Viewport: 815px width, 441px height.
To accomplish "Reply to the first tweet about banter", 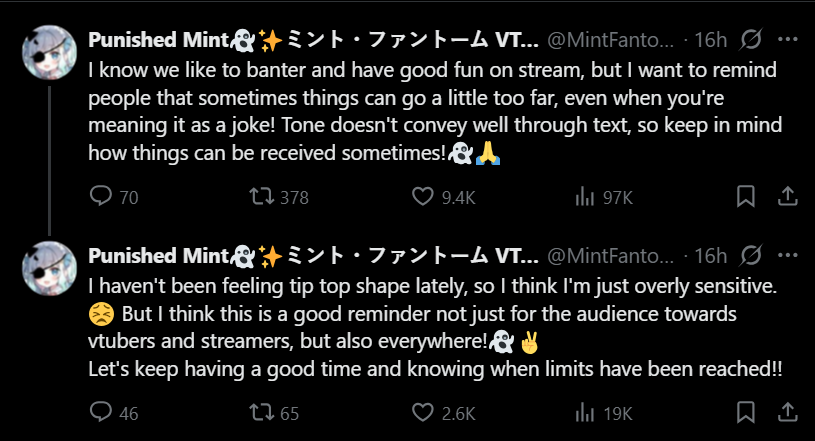I will click(x=101, y=197).
